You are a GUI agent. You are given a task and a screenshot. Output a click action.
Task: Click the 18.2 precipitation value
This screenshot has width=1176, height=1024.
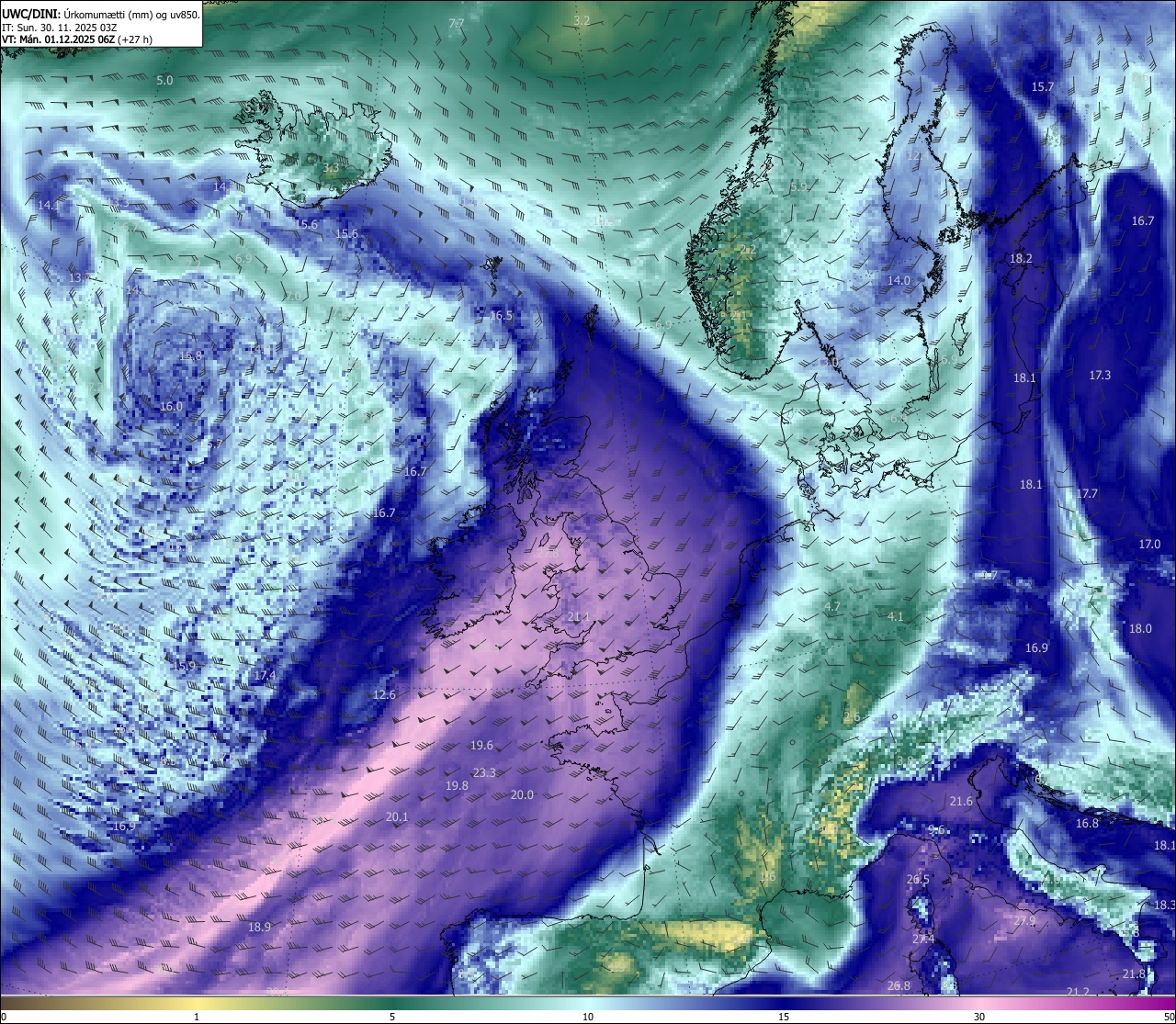(x=1021, y=259)
